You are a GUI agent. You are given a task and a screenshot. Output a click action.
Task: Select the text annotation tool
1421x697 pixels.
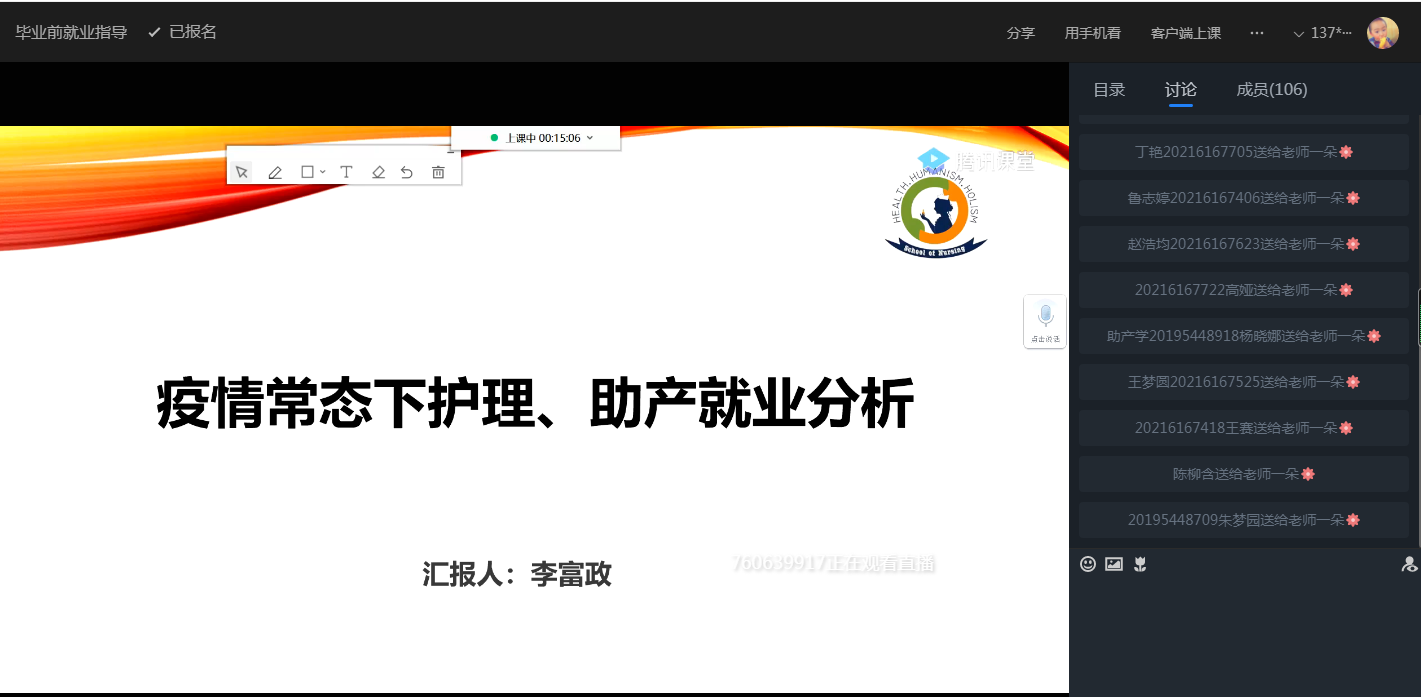click(346, 172)
